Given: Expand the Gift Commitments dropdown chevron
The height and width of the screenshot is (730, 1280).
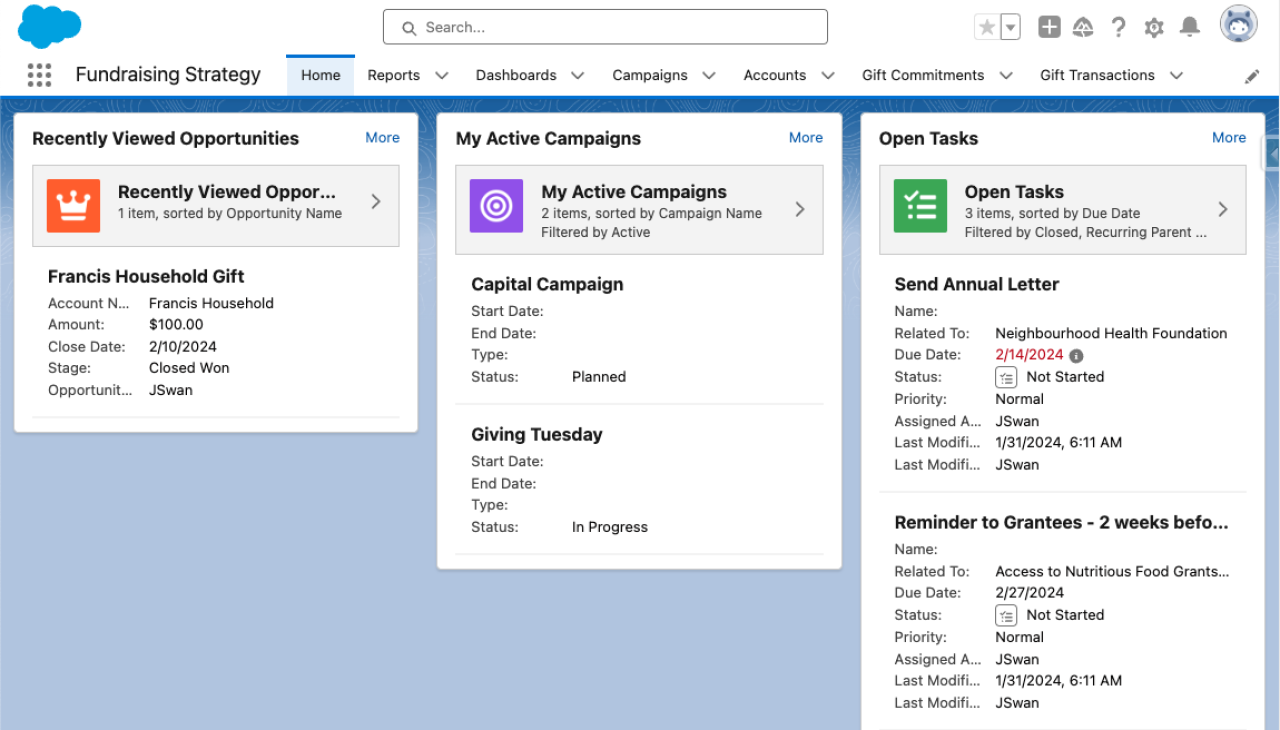Looking at the screenshot, I should click(1006, 76).
